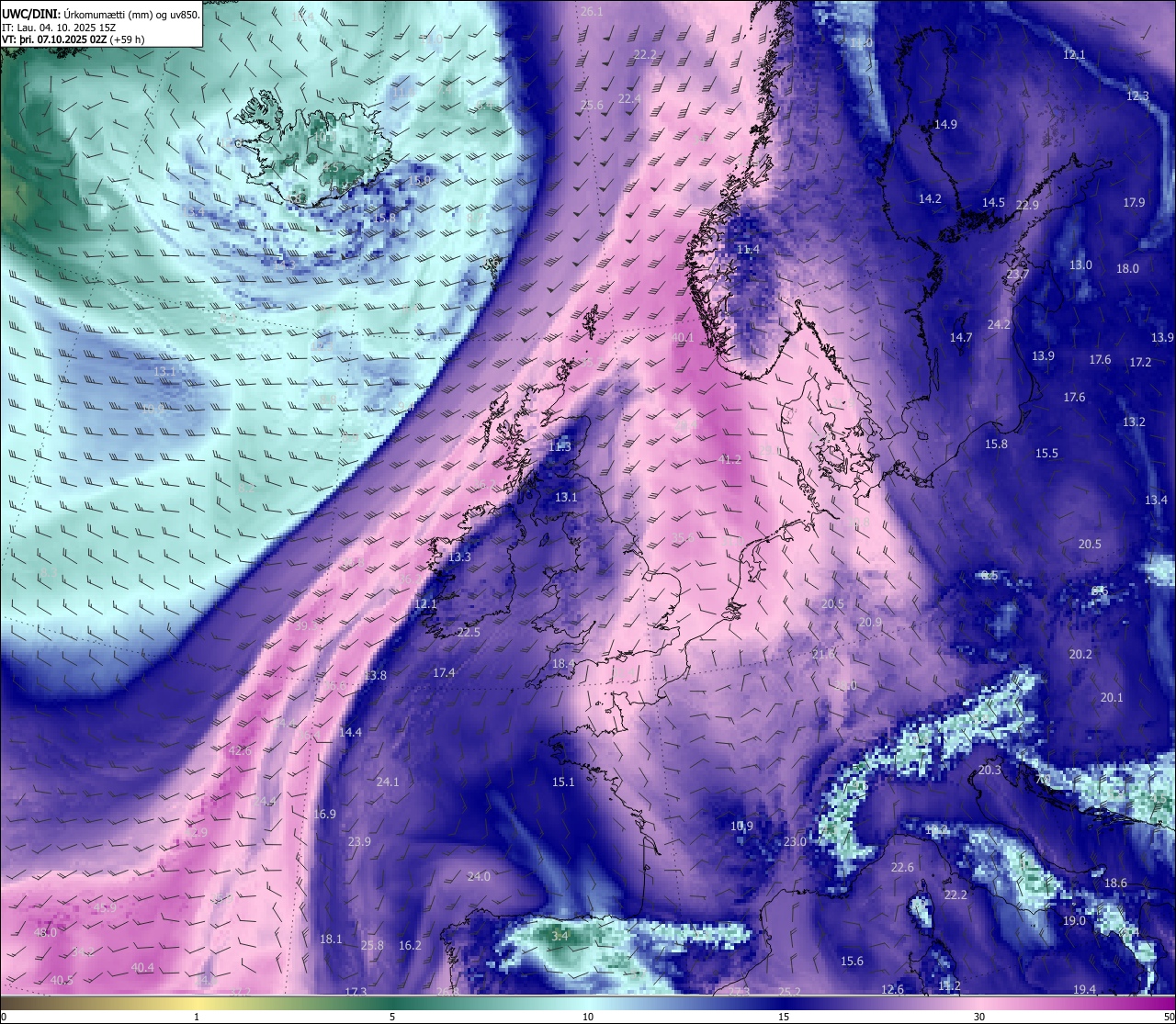1176x1024 pixels.
Task: Click the 22.5 value label
Action: pos(469,633)
